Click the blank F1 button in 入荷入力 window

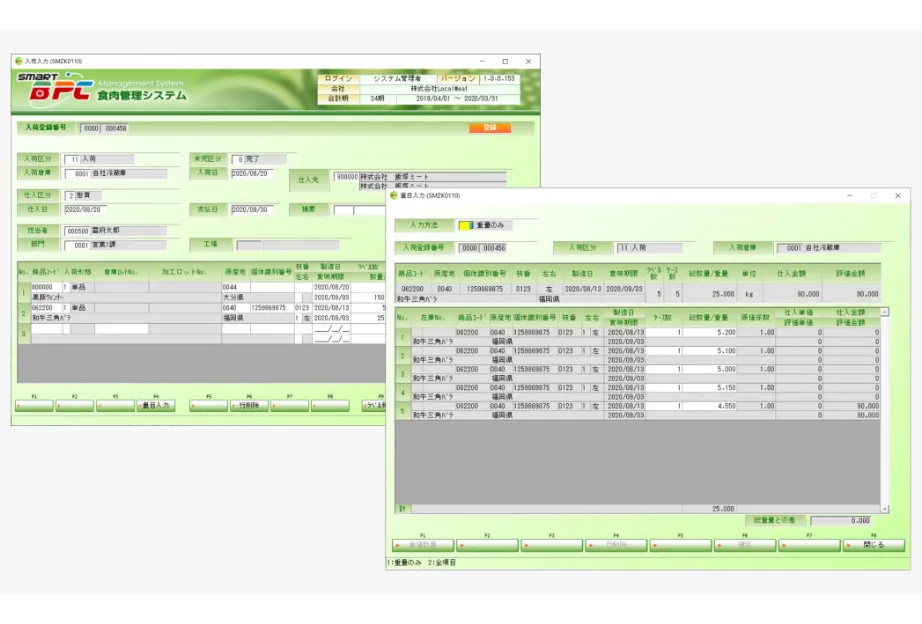coord(34,405)
